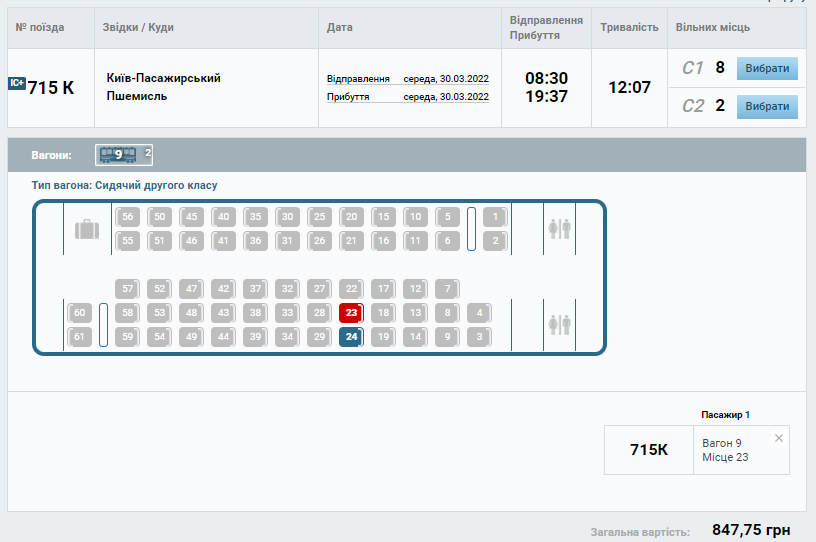Click train number 715 К
This screenshot has width=816, height=542.
click(x=51, y=88)
